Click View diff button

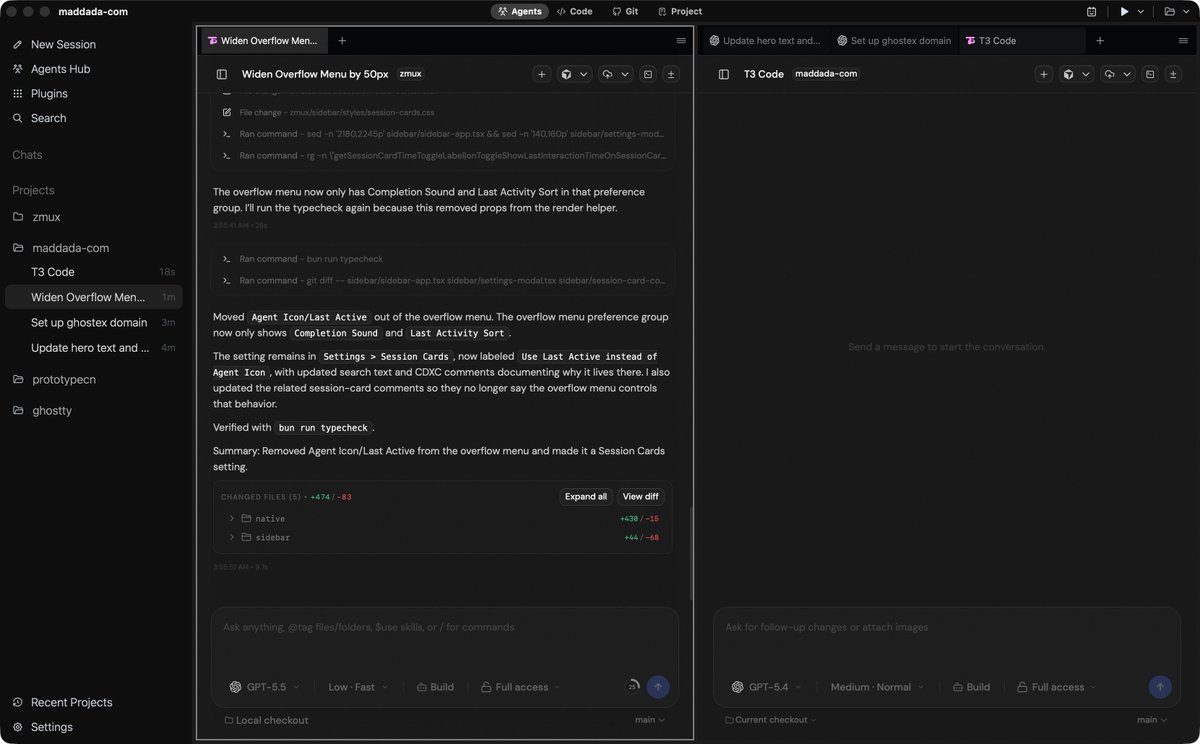pos(640,497)
